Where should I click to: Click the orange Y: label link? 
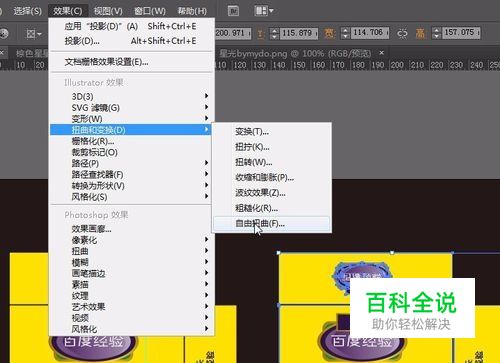pyautogui.click(x=261, y=33)
